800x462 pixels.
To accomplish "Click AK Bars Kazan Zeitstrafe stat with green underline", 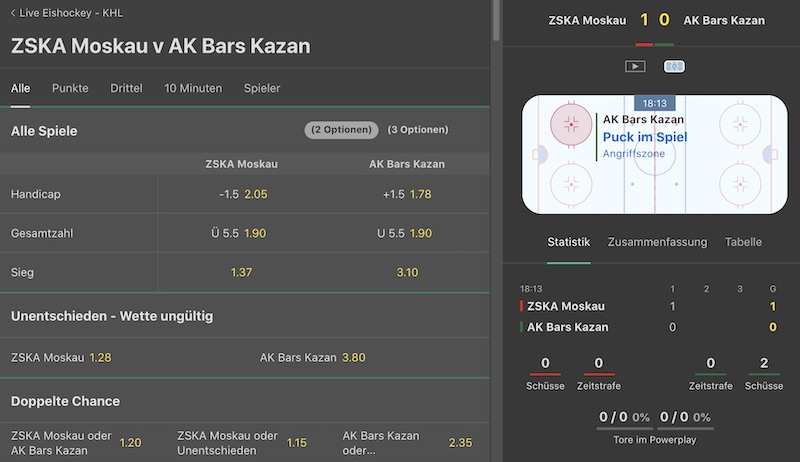I will click(710, 373).
